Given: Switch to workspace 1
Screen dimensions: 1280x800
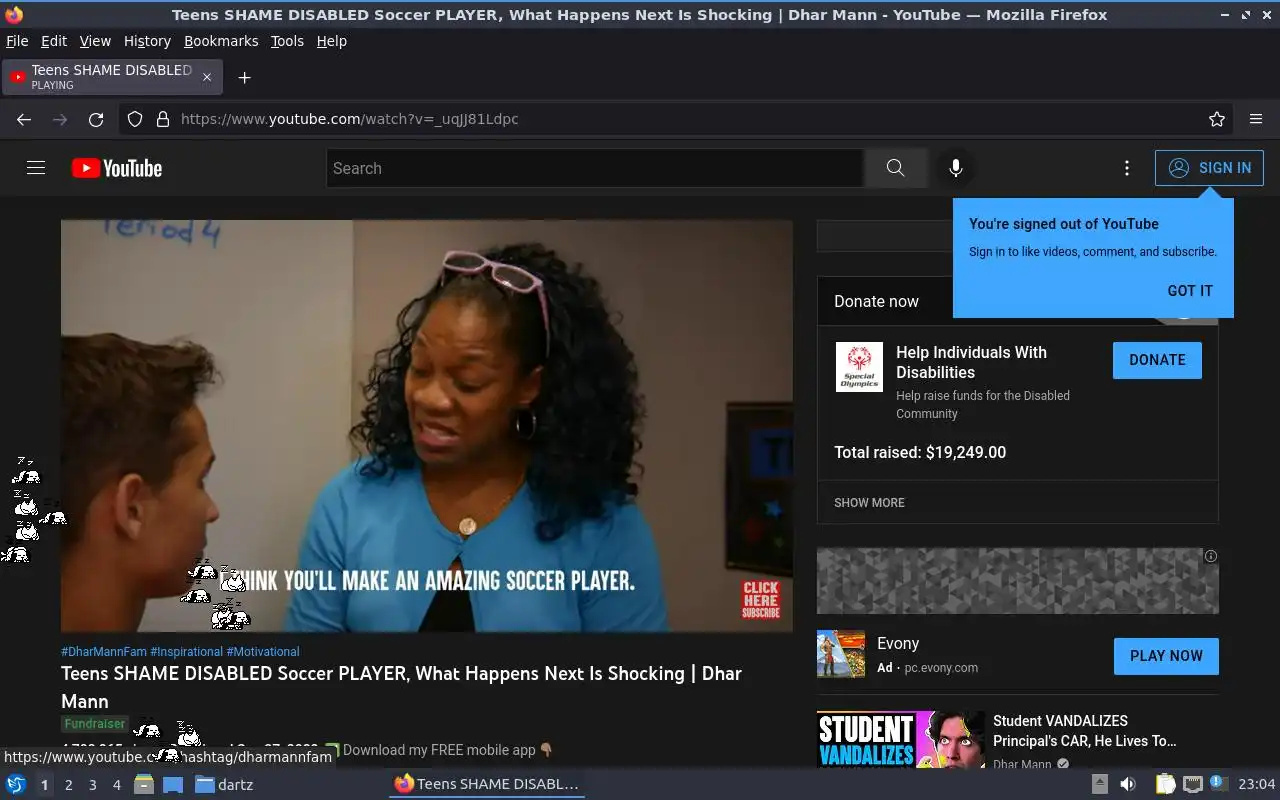Looking at the screenshot, I should [x=44, y=785].
